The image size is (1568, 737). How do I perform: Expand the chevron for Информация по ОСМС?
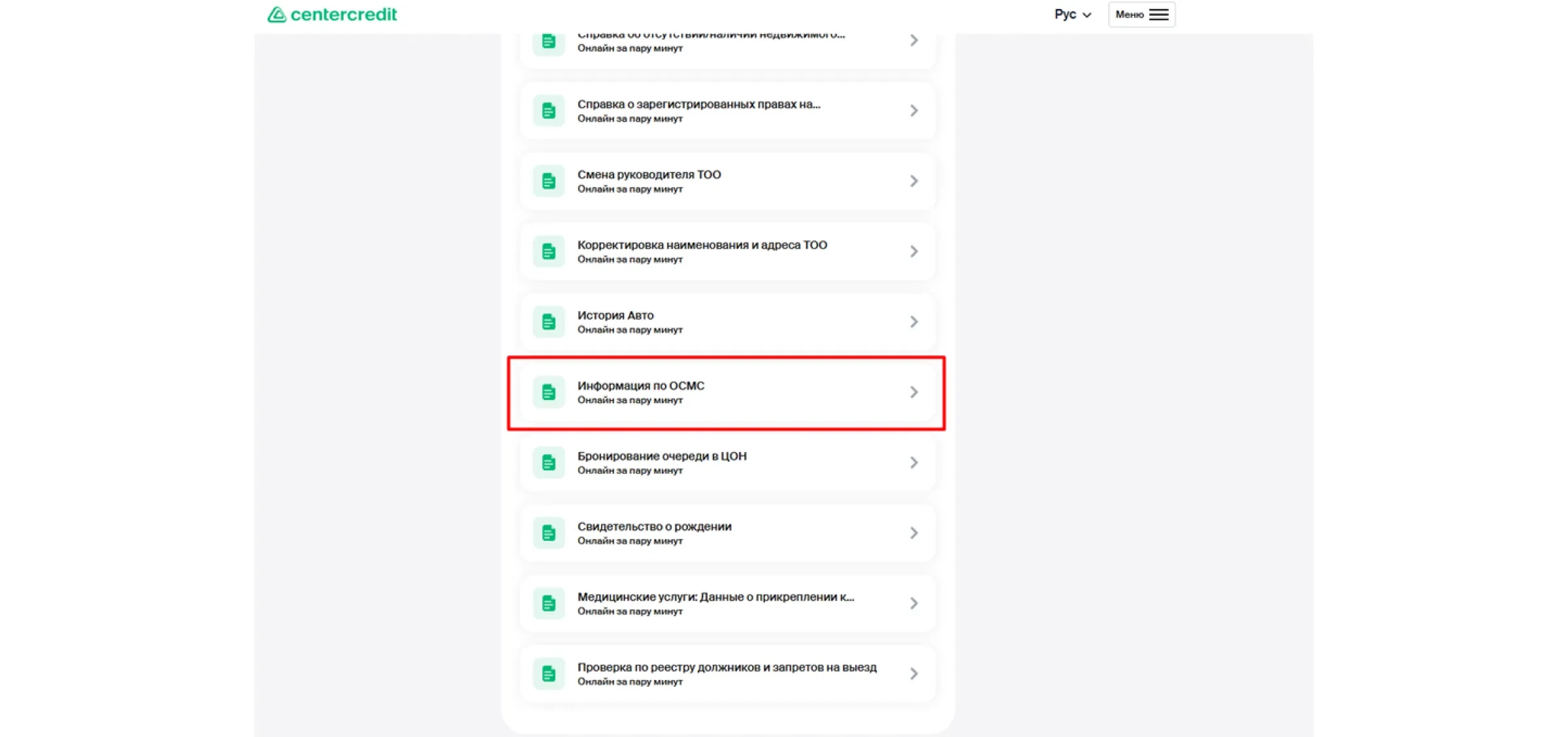[914, 391]
